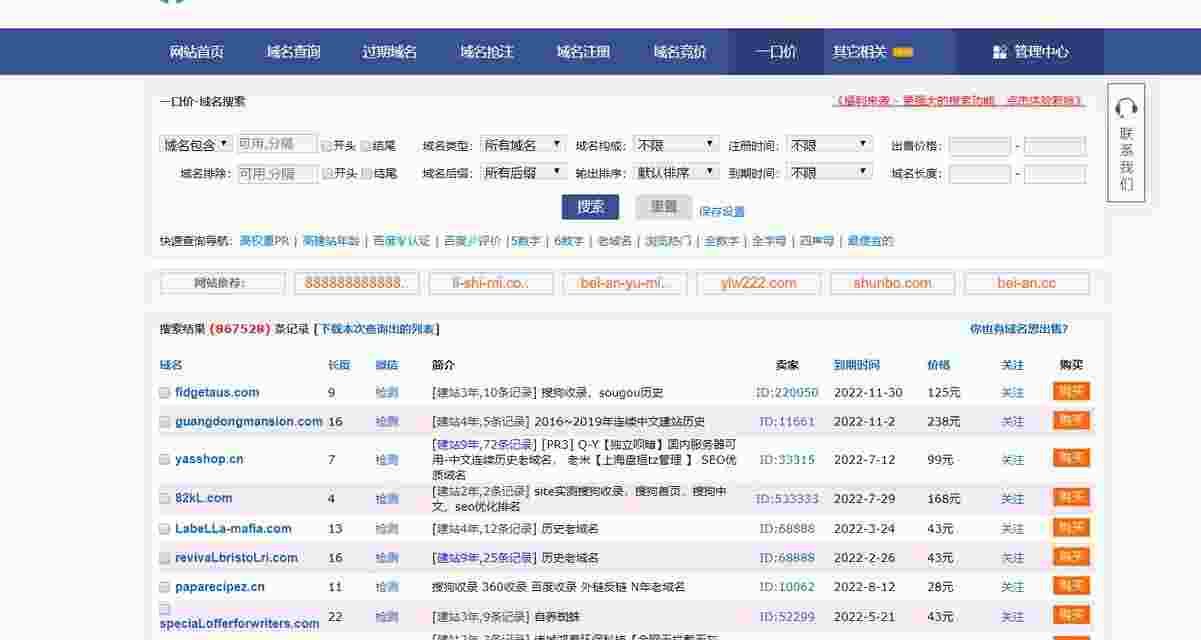The image size is (1201, 640).
Task: Click 你也有域名想出售? link
Action: 1018,329
